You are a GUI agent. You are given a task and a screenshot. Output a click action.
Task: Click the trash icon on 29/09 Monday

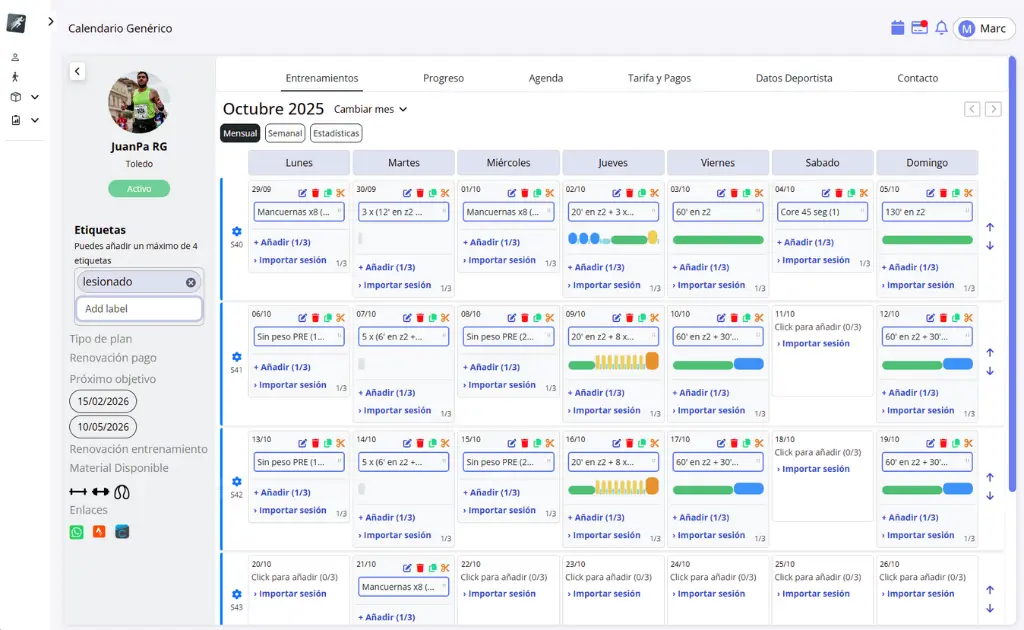(315, 193)
